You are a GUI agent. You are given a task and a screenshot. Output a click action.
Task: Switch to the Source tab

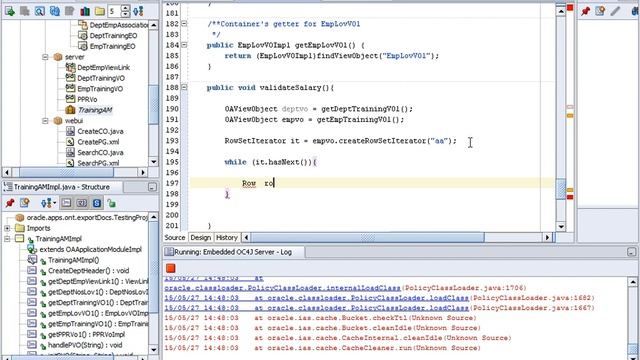(x=175, y=238)
